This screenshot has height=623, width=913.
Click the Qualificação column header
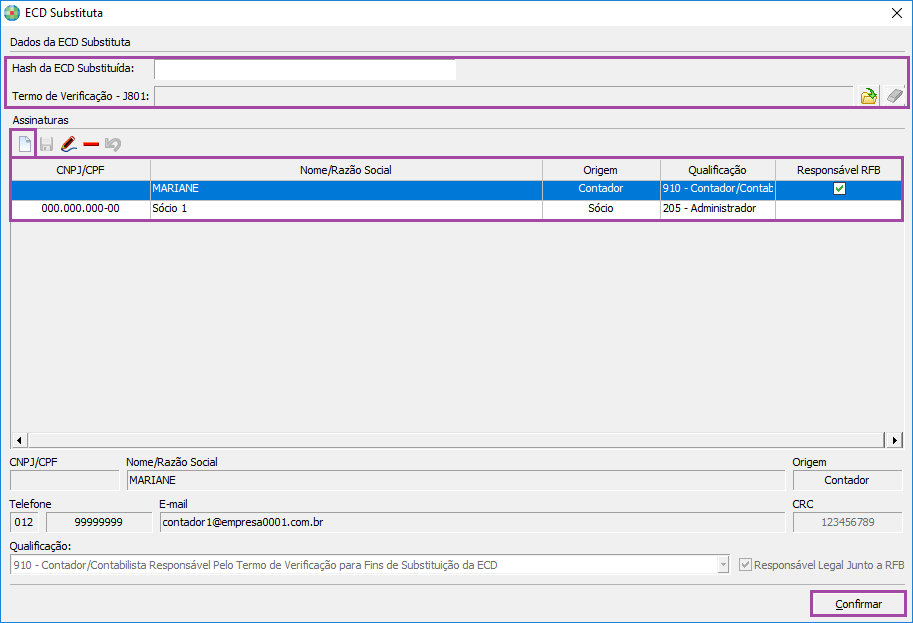click(717, 170)
